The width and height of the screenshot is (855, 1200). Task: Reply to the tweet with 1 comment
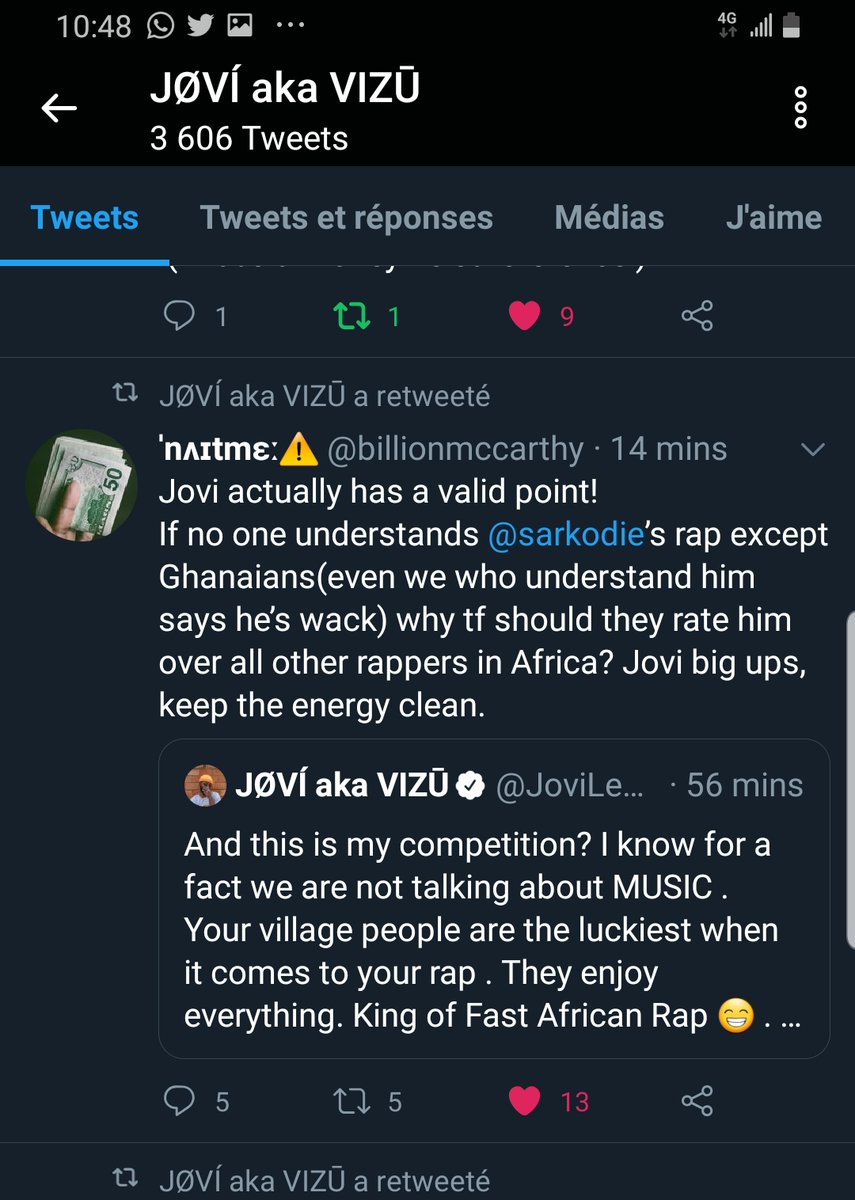[180, 317]
